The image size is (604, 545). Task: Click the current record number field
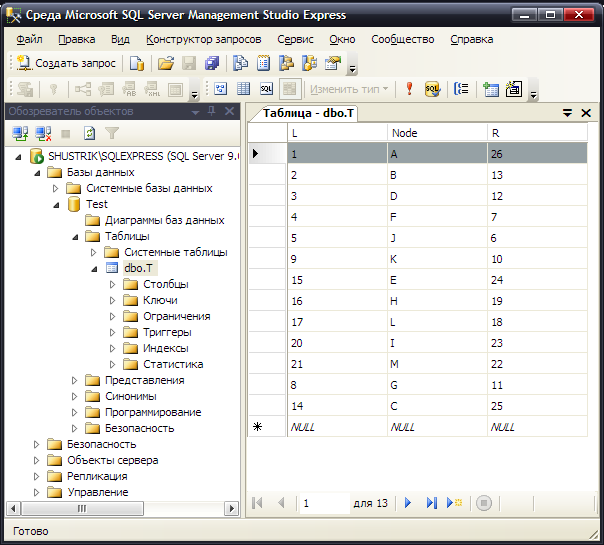click(x=324, y=503)
